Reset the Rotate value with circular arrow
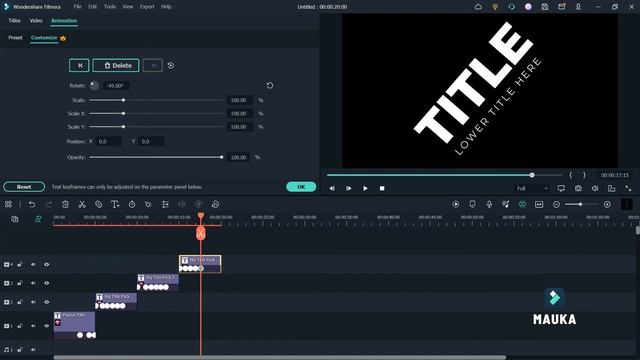Image resolution: width=640 pixels, height=360 pixels. pos(270,85)
